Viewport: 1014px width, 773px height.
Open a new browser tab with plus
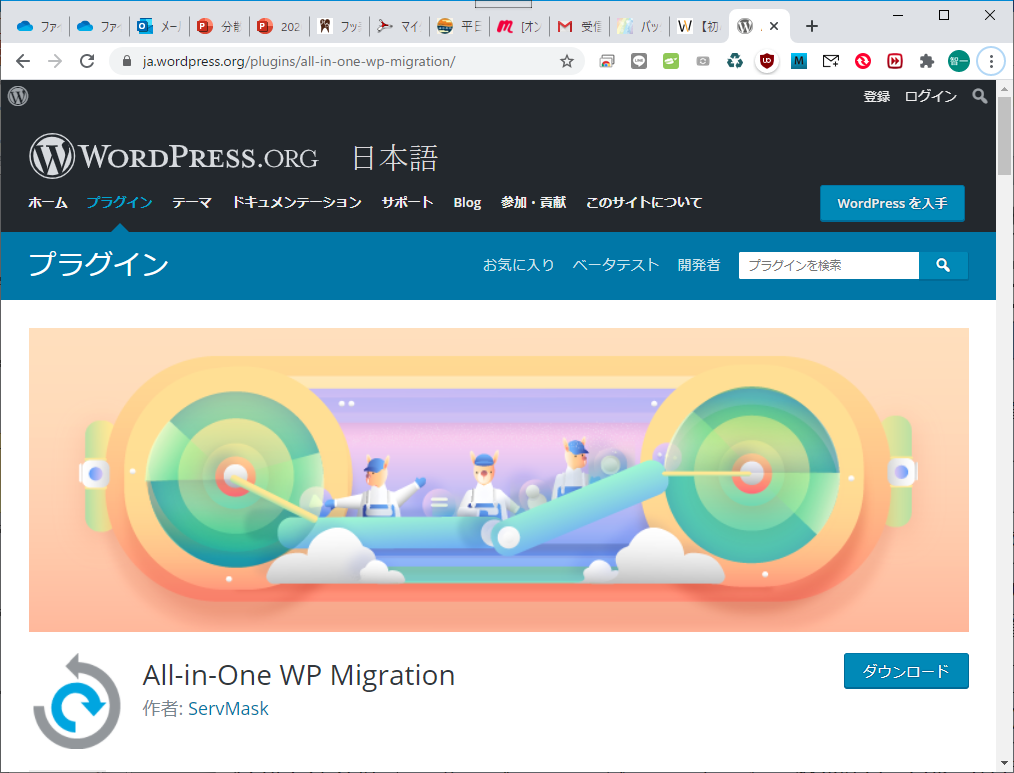point(812,26)
